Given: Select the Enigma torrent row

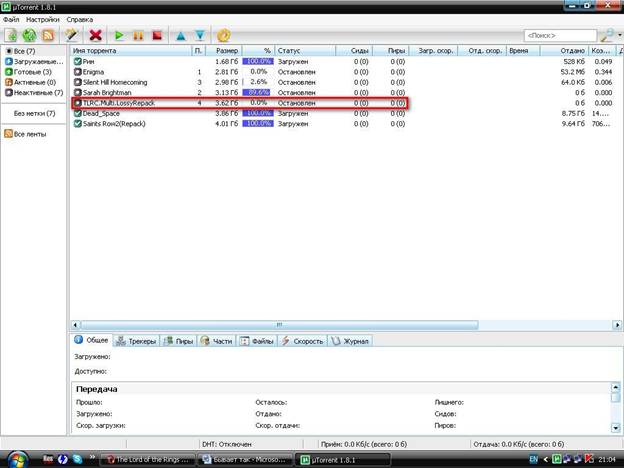Looking at the screenshot, I should (x=344, y=72).
